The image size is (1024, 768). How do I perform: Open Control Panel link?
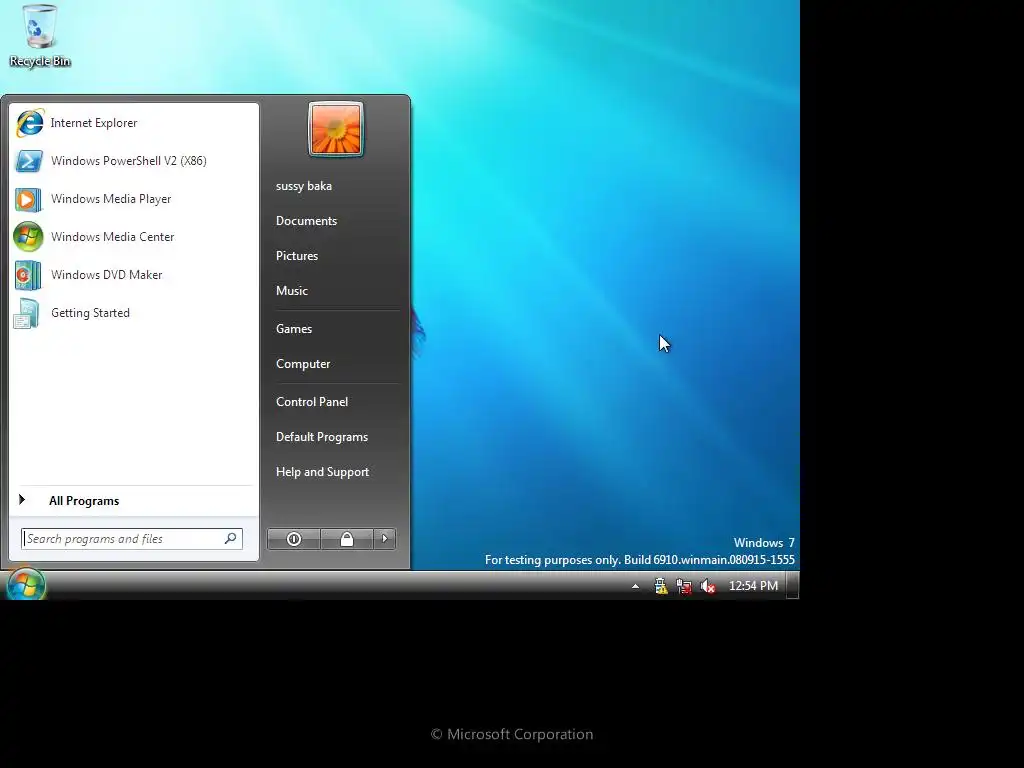pos(312,402)
